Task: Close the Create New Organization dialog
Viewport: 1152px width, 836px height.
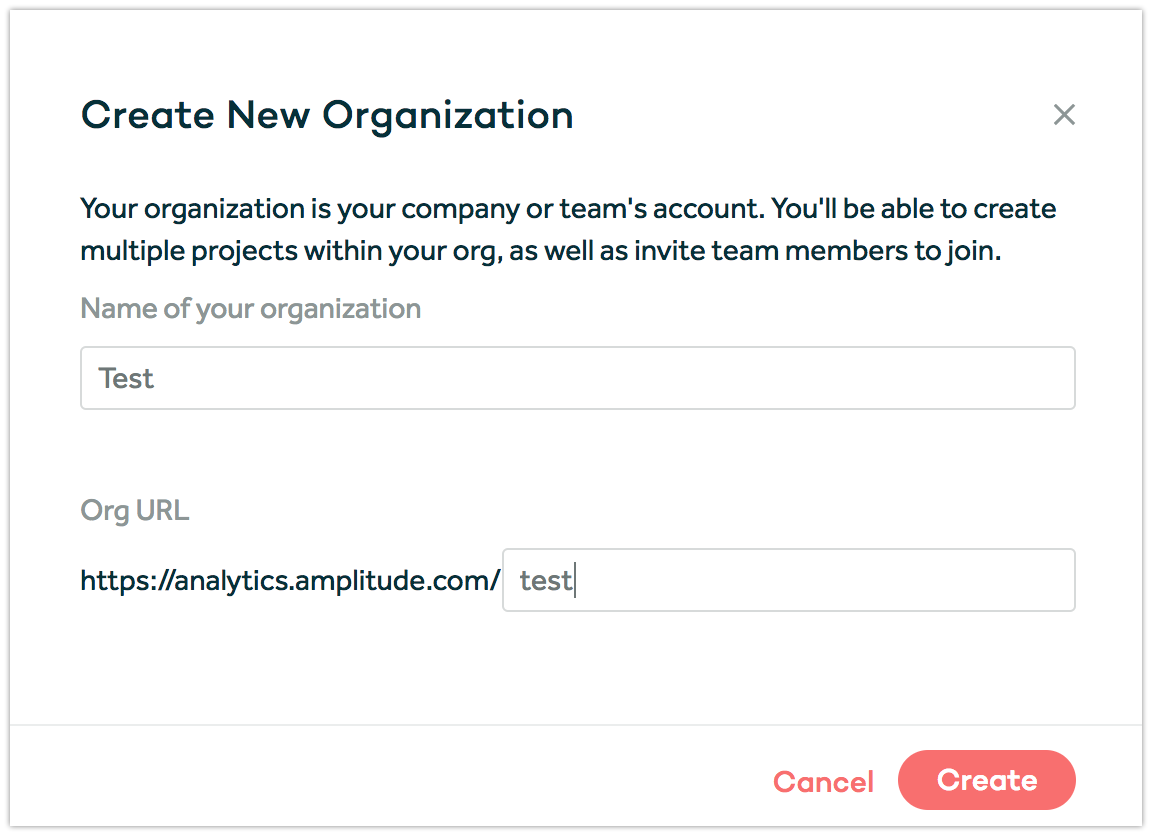Action: (1064, 115)
